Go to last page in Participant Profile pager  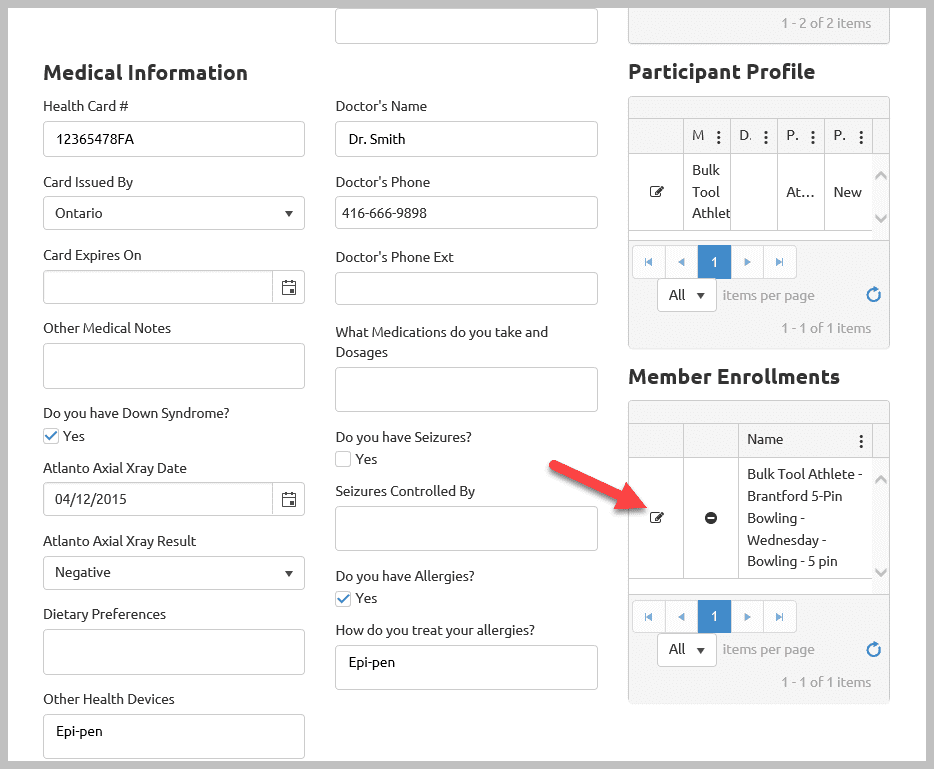780,262
